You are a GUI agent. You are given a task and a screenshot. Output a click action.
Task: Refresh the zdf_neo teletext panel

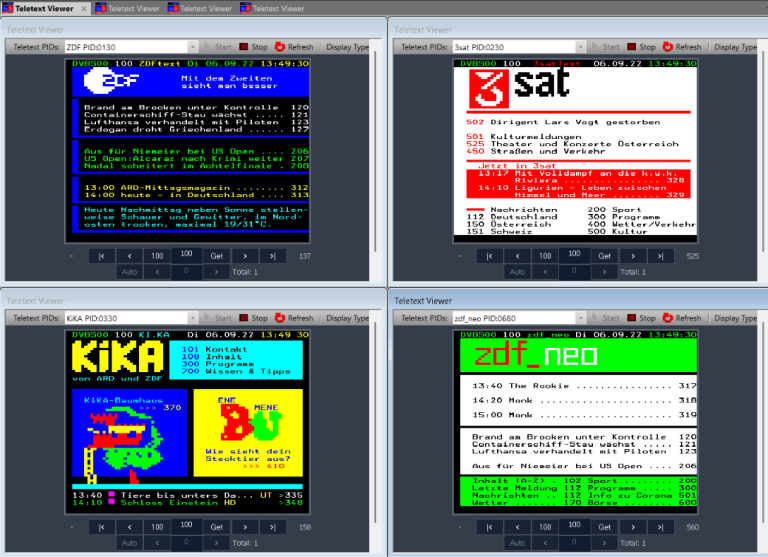click(682, 318)
